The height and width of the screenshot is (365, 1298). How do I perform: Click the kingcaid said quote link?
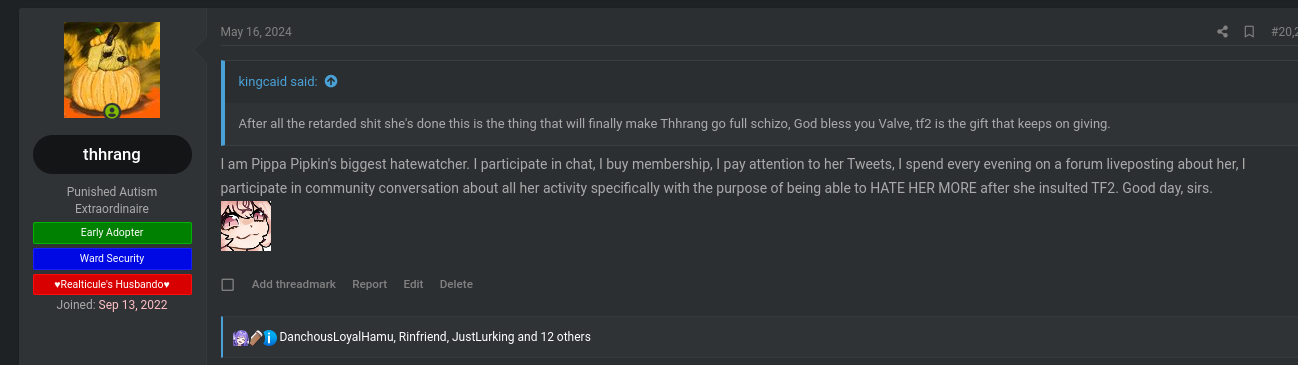tap(278, 81)
